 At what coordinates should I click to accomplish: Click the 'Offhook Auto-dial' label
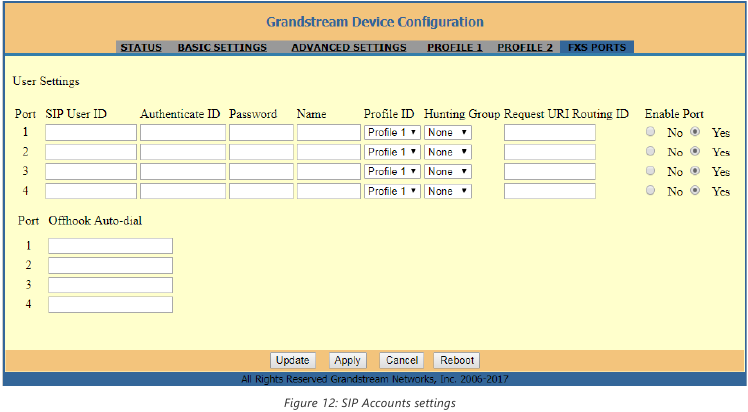coord(95,221)
